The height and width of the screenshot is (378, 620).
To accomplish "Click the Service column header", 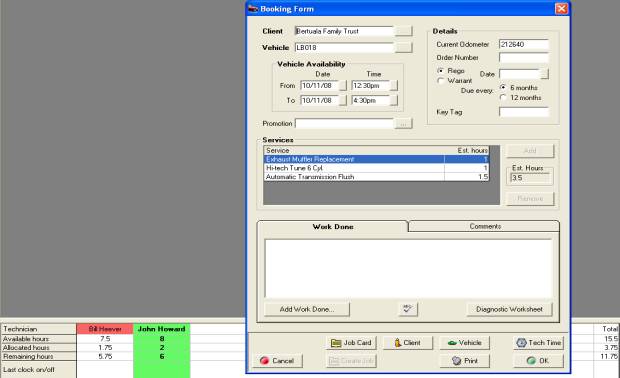I will pos(354,150).
